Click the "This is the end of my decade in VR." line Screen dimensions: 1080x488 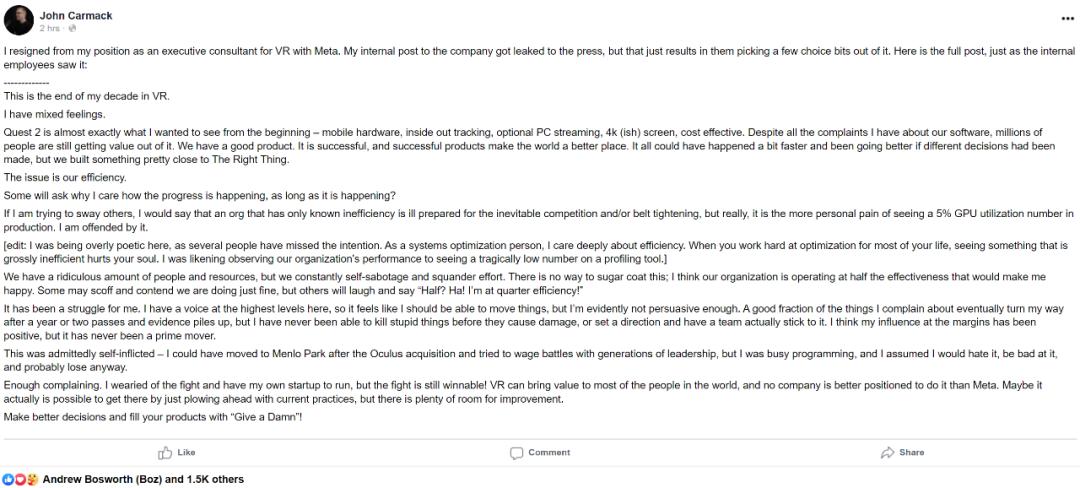87,96
